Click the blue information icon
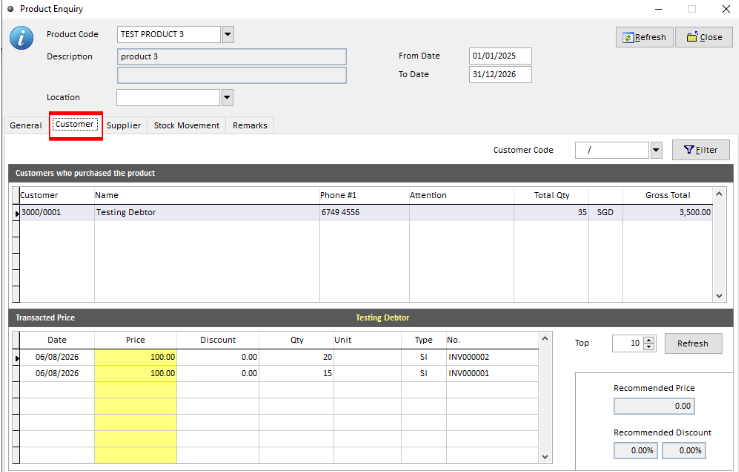The width and height of the screenshot is (739, 472). pyautogui.click(x=21, y=38)
